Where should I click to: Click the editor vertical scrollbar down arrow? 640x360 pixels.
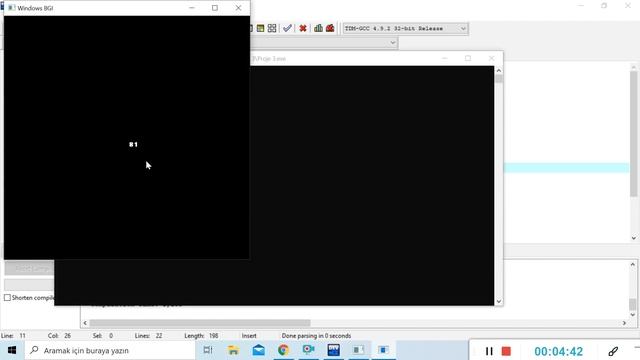633,238
